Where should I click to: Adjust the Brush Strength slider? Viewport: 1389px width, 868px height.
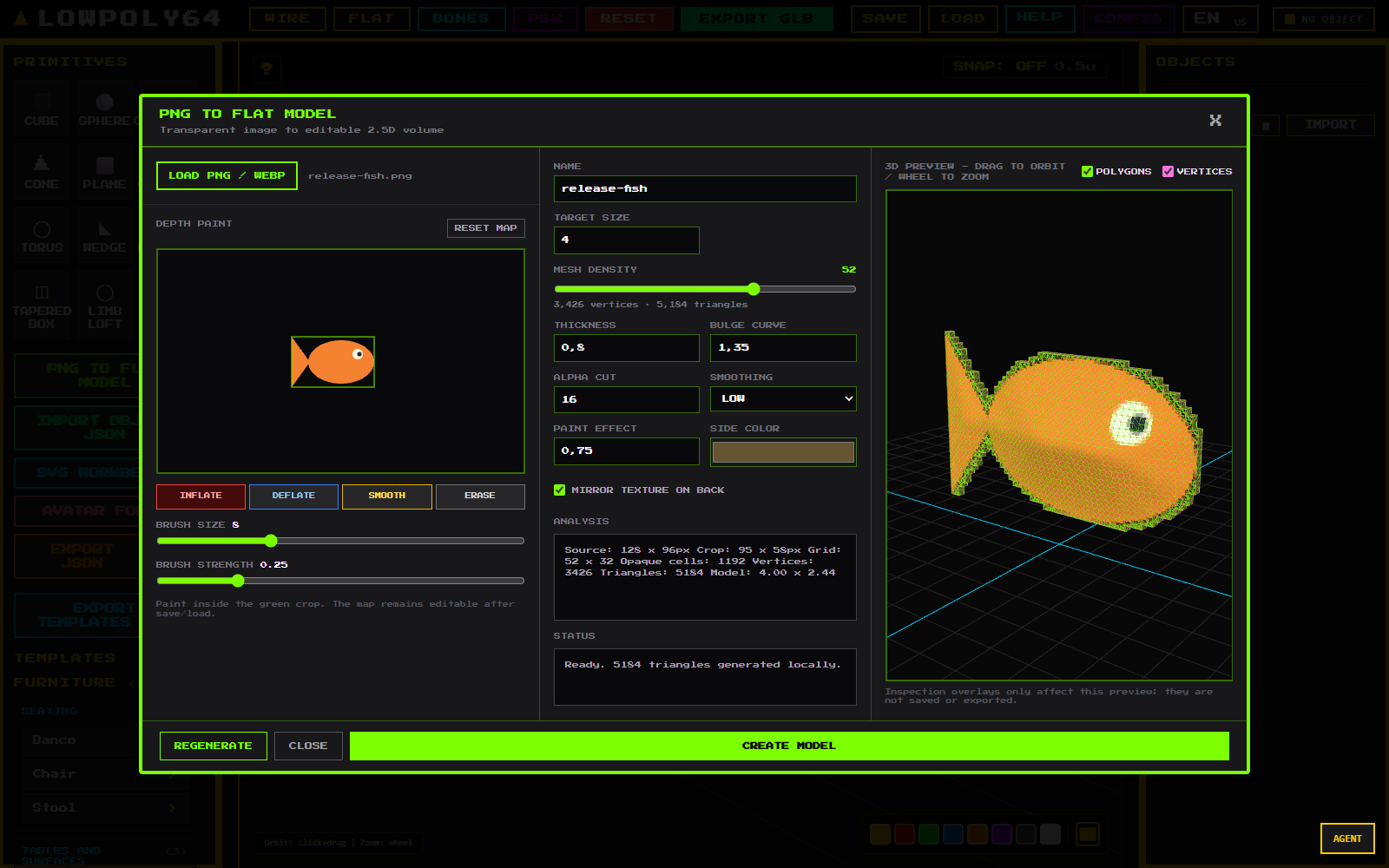[340, 581]
